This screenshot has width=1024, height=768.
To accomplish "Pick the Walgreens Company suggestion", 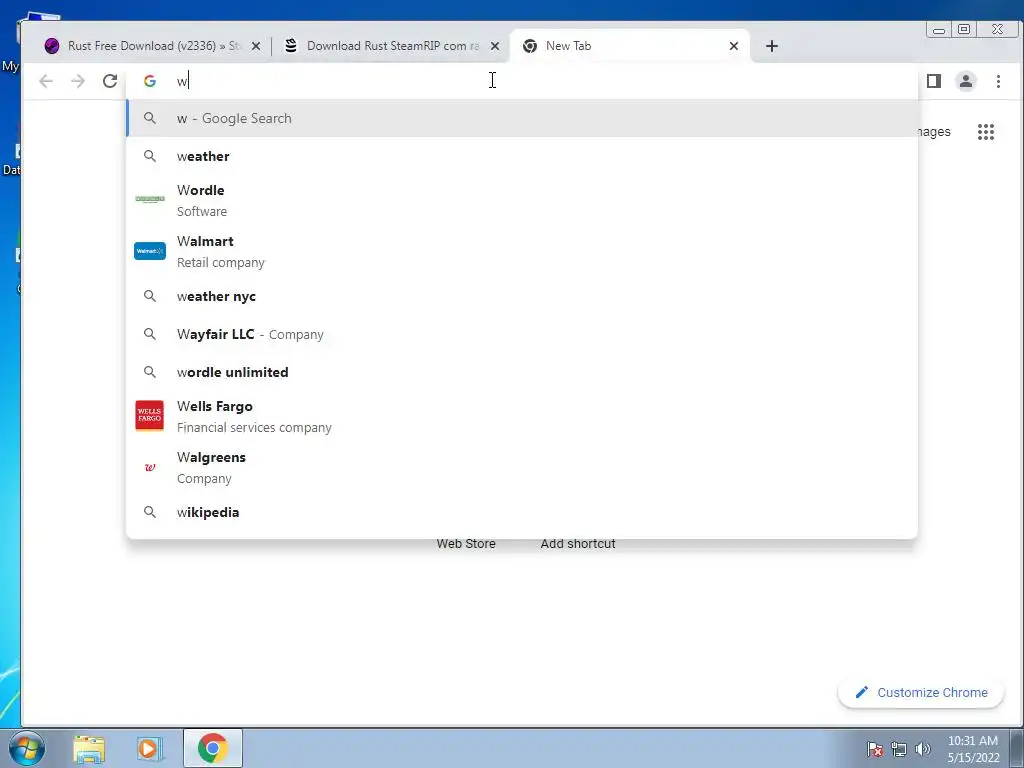I will 522,468.
